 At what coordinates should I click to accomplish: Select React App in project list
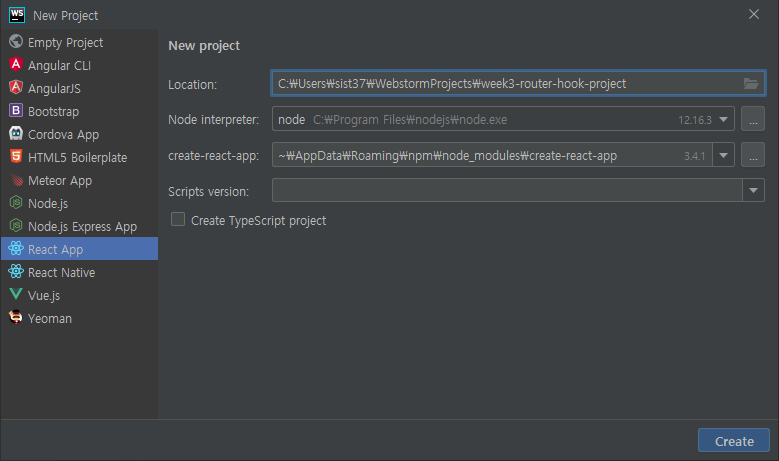[79, 249]
